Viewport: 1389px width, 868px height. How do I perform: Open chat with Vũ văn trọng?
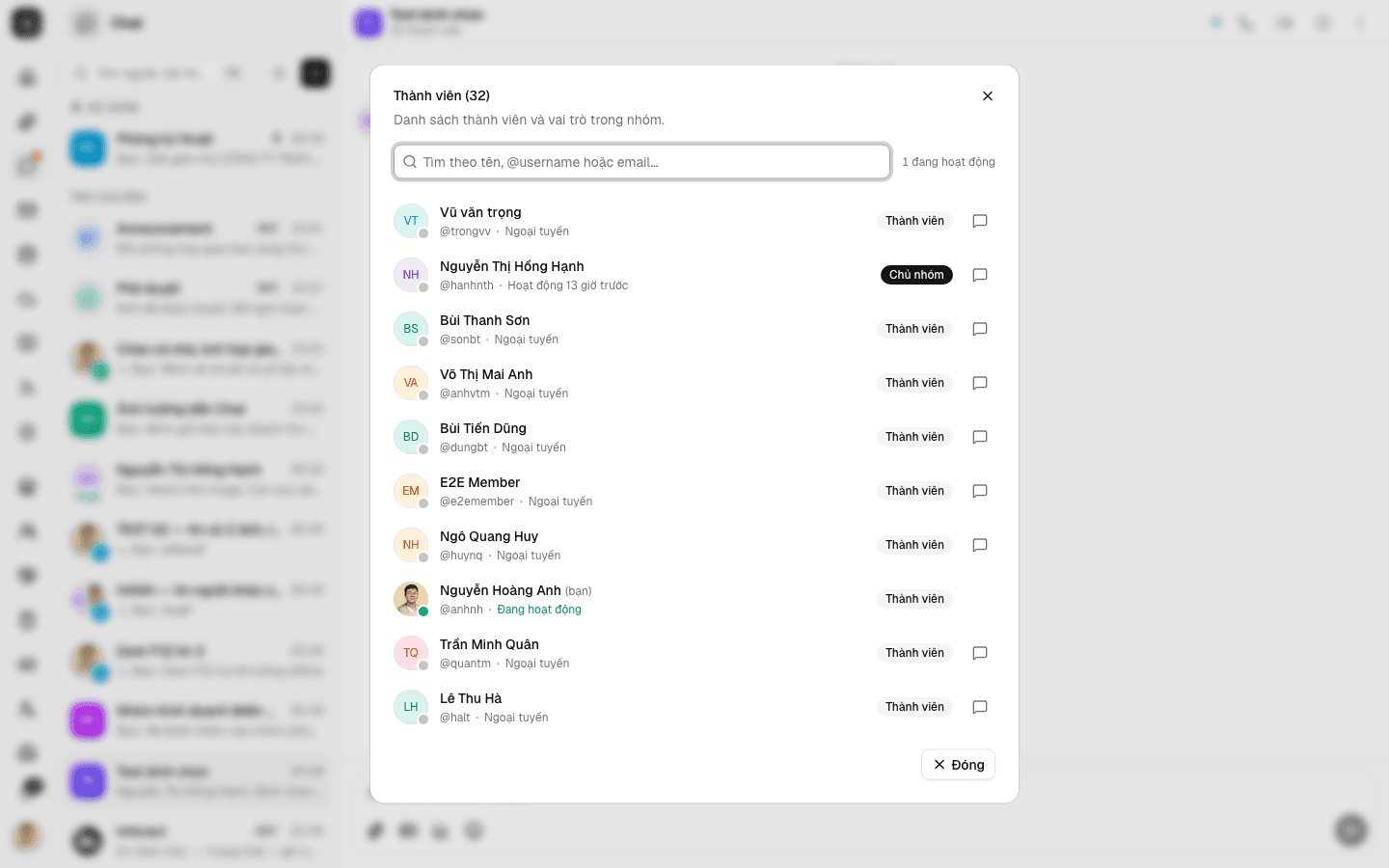[x=980, y=221]
